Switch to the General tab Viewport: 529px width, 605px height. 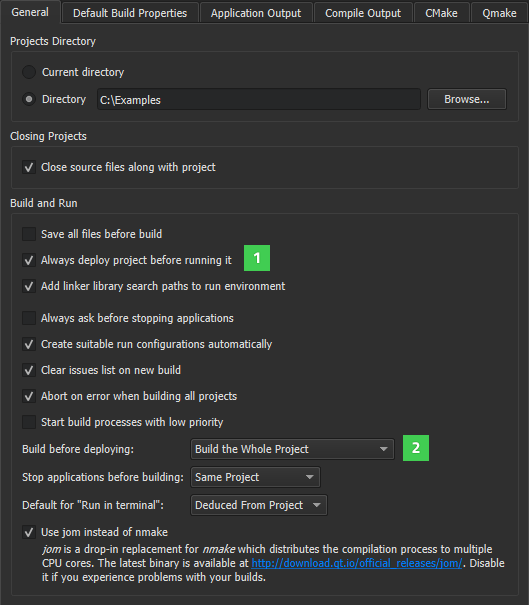pos(30,12)
